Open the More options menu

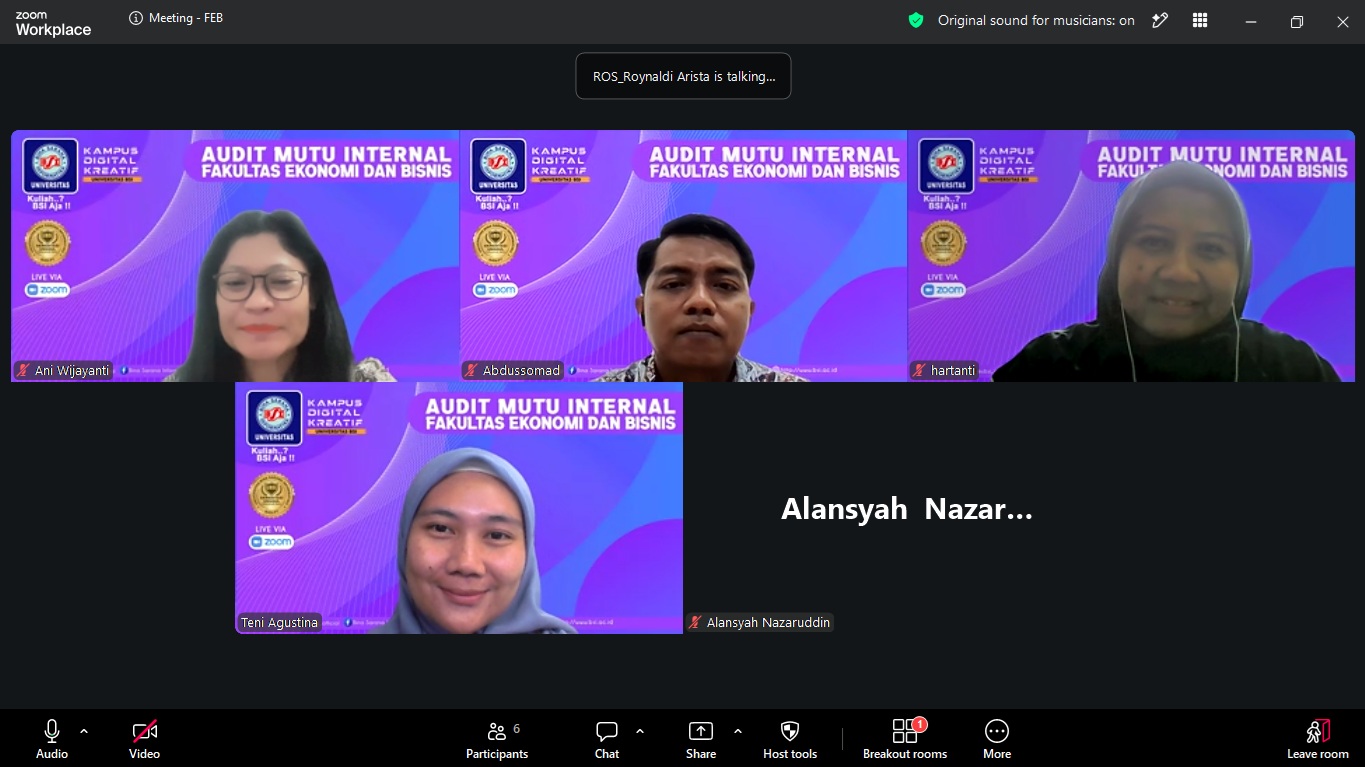[x=997, y=739]
